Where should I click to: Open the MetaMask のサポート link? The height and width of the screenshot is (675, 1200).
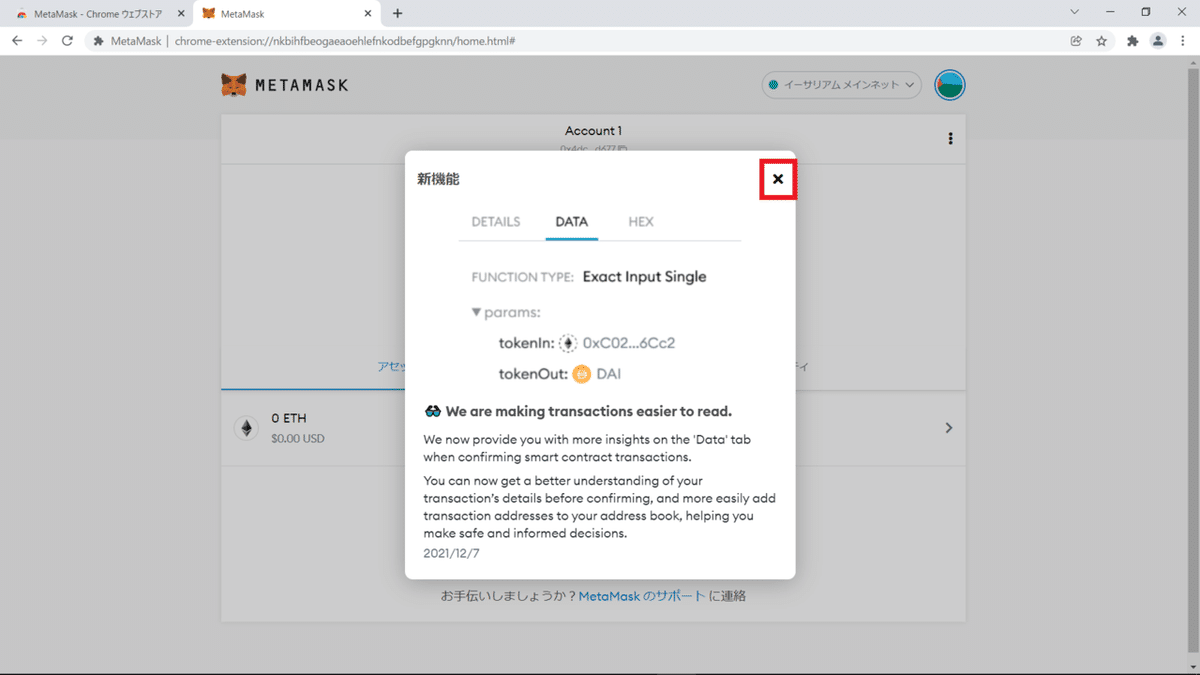641,596
